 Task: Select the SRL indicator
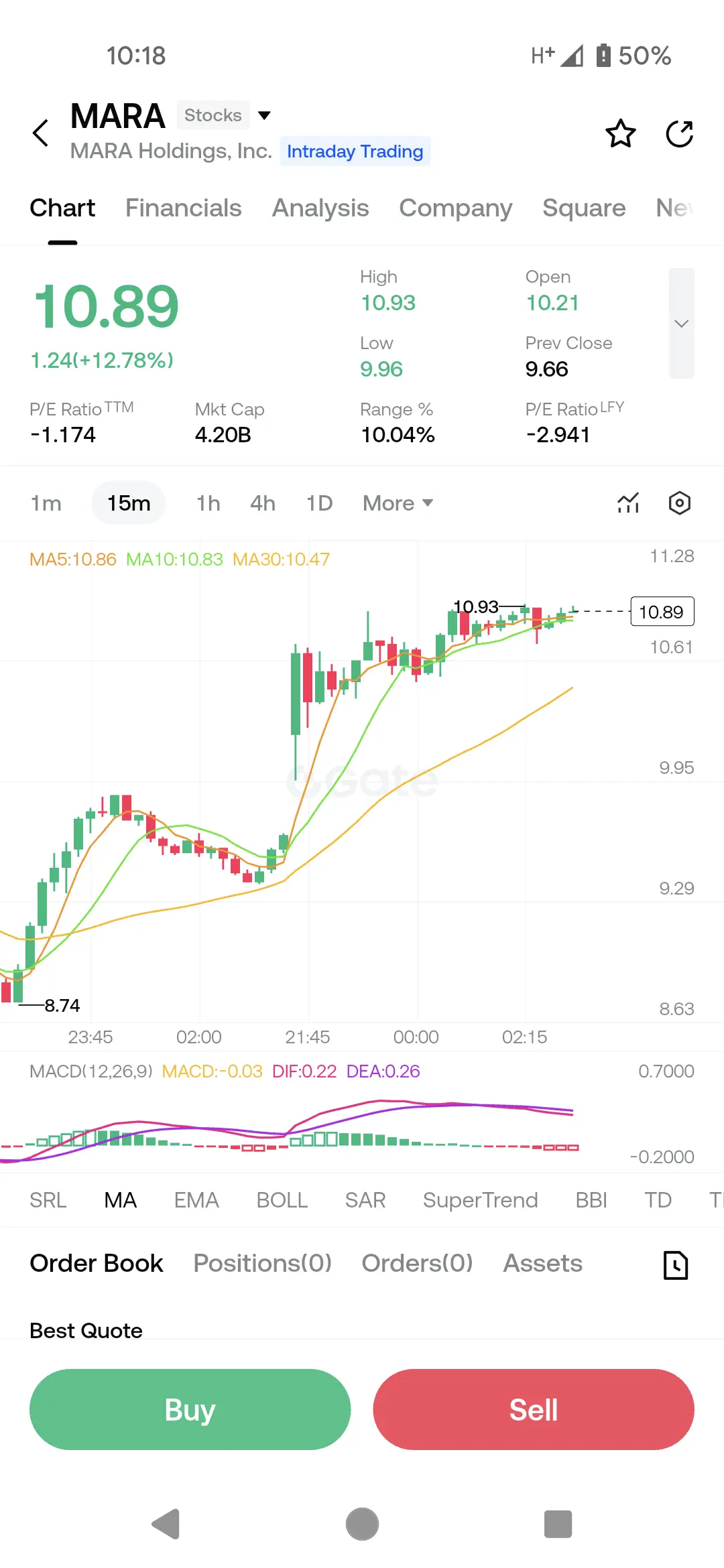48,1200
